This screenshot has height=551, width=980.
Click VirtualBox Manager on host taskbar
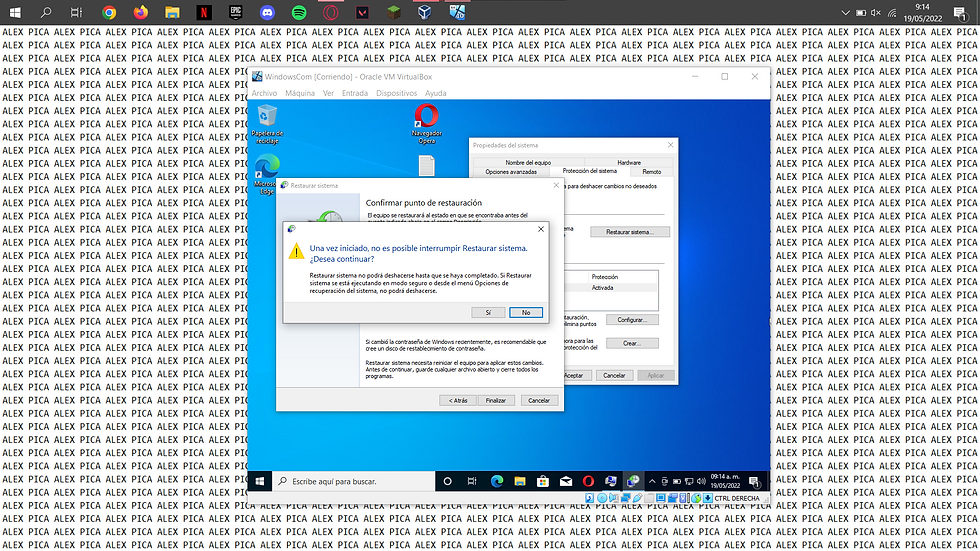pyautogui.click(x=424, y=12)
